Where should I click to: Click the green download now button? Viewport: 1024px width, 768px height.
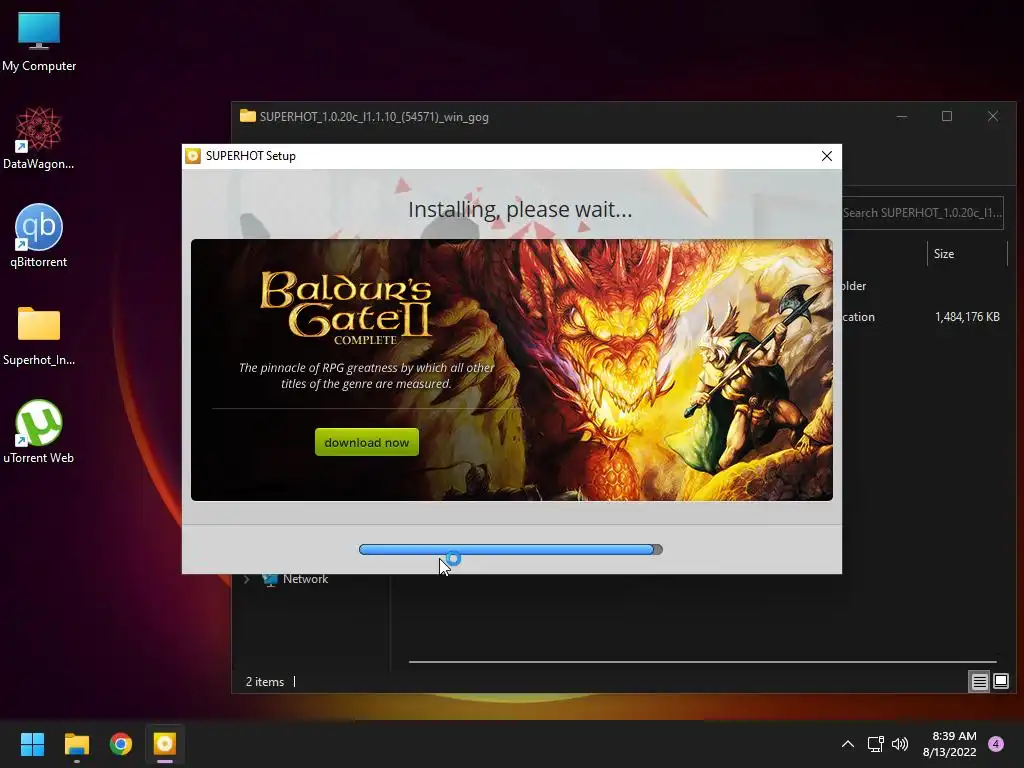pyautogui.click(x=366, y=442)
